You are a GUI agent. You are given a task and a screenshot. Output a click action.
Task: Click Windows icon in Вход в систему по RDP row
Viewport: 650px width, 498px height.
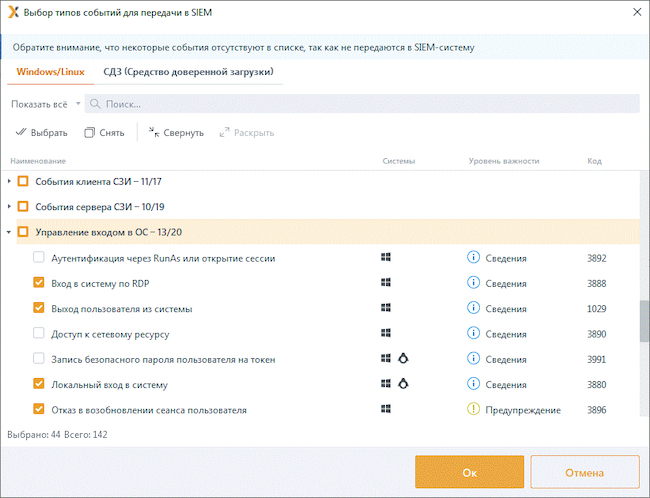386,283
